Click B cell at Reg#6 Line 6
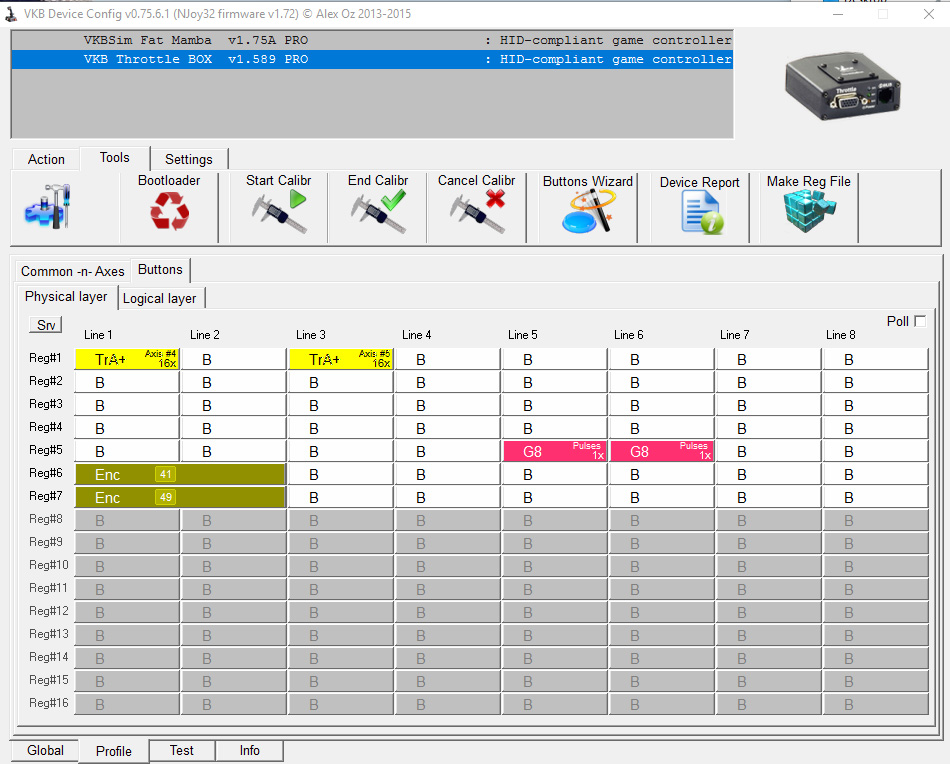 (662, 474)
